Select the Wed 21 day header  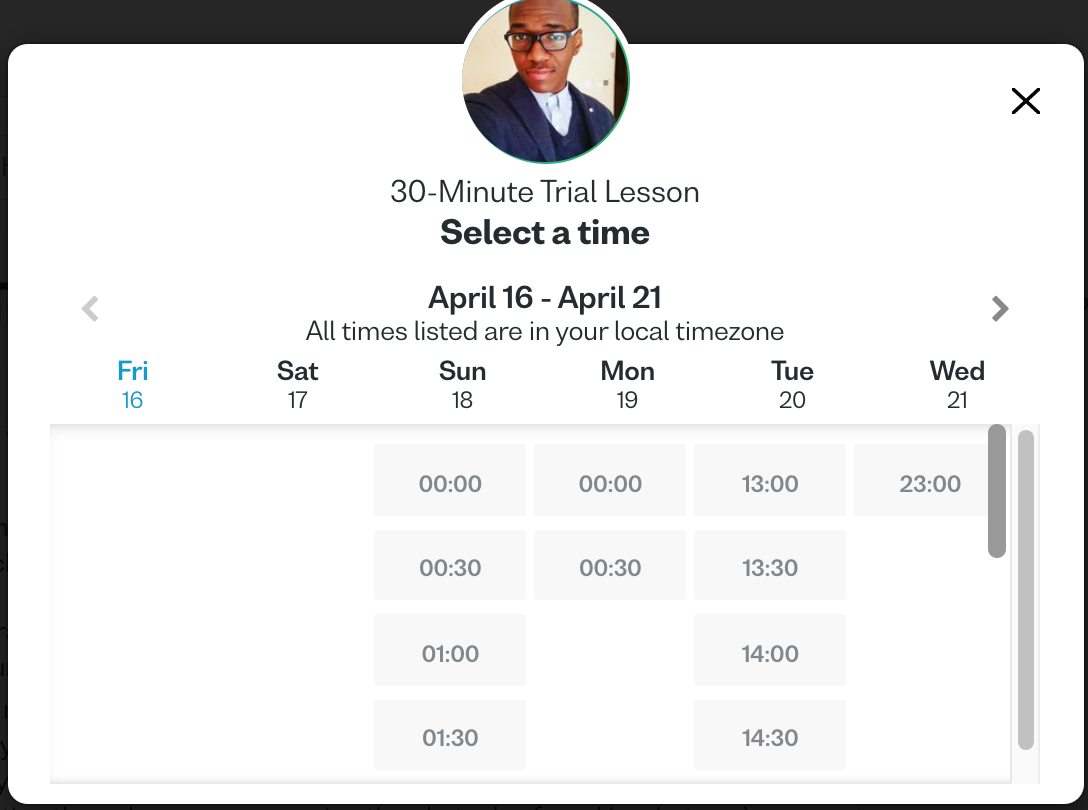[x=957, y=385]
